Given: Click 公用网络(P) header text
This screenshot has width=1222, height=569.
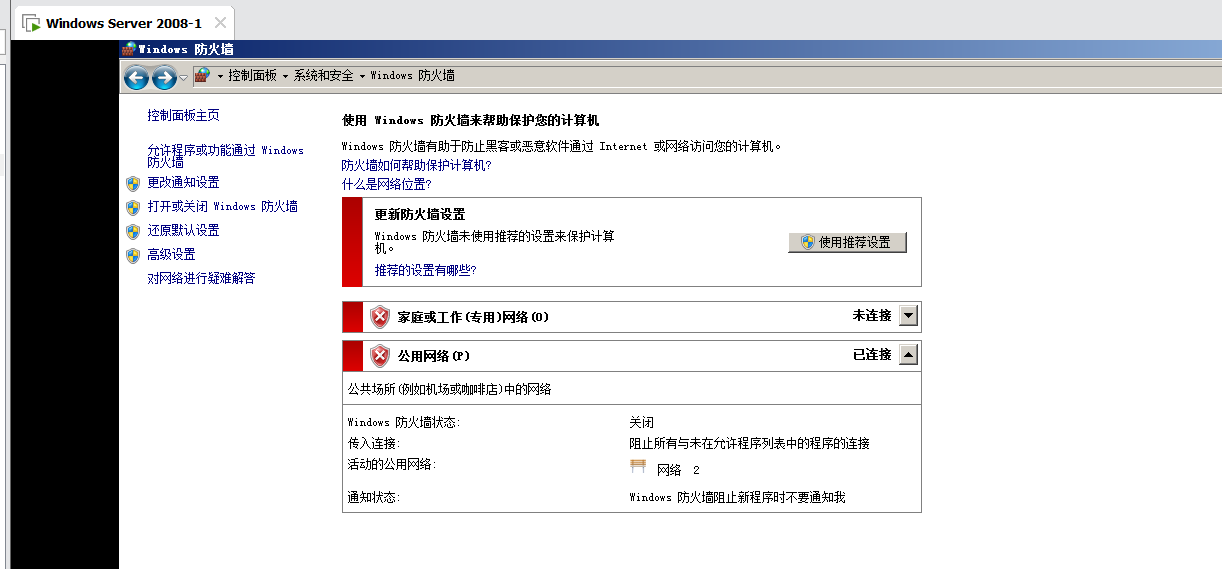Looking at the screenshot, I should tap(433, 356).
